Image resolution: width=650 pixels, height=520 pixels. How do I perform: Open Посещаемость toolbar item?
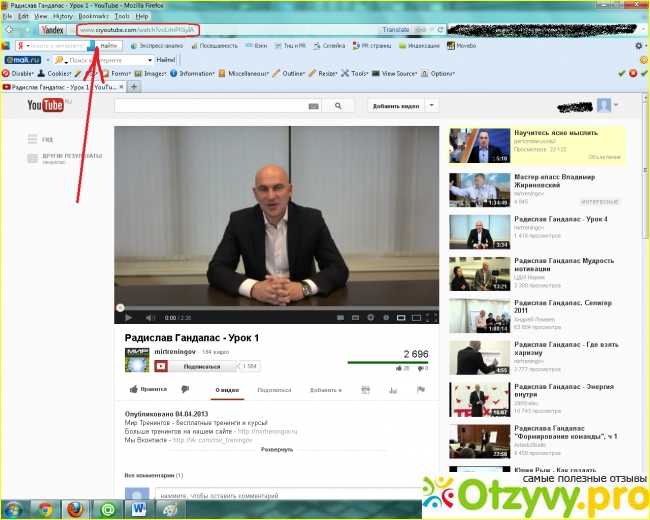[x=214, y=46]
